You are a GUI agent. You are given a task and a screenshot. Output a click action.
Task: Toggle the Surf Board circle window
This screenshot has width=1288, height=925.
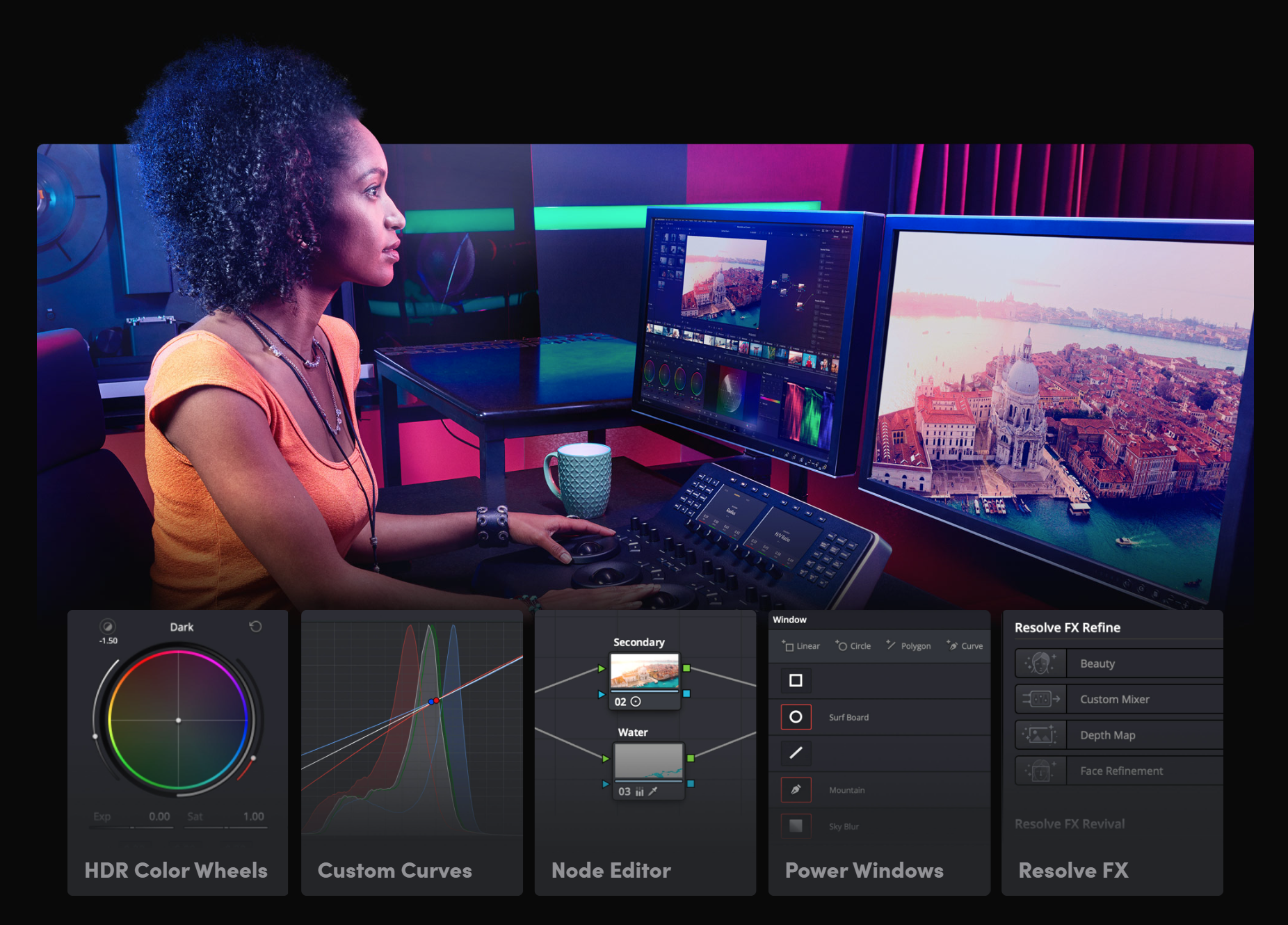[796, 717]
